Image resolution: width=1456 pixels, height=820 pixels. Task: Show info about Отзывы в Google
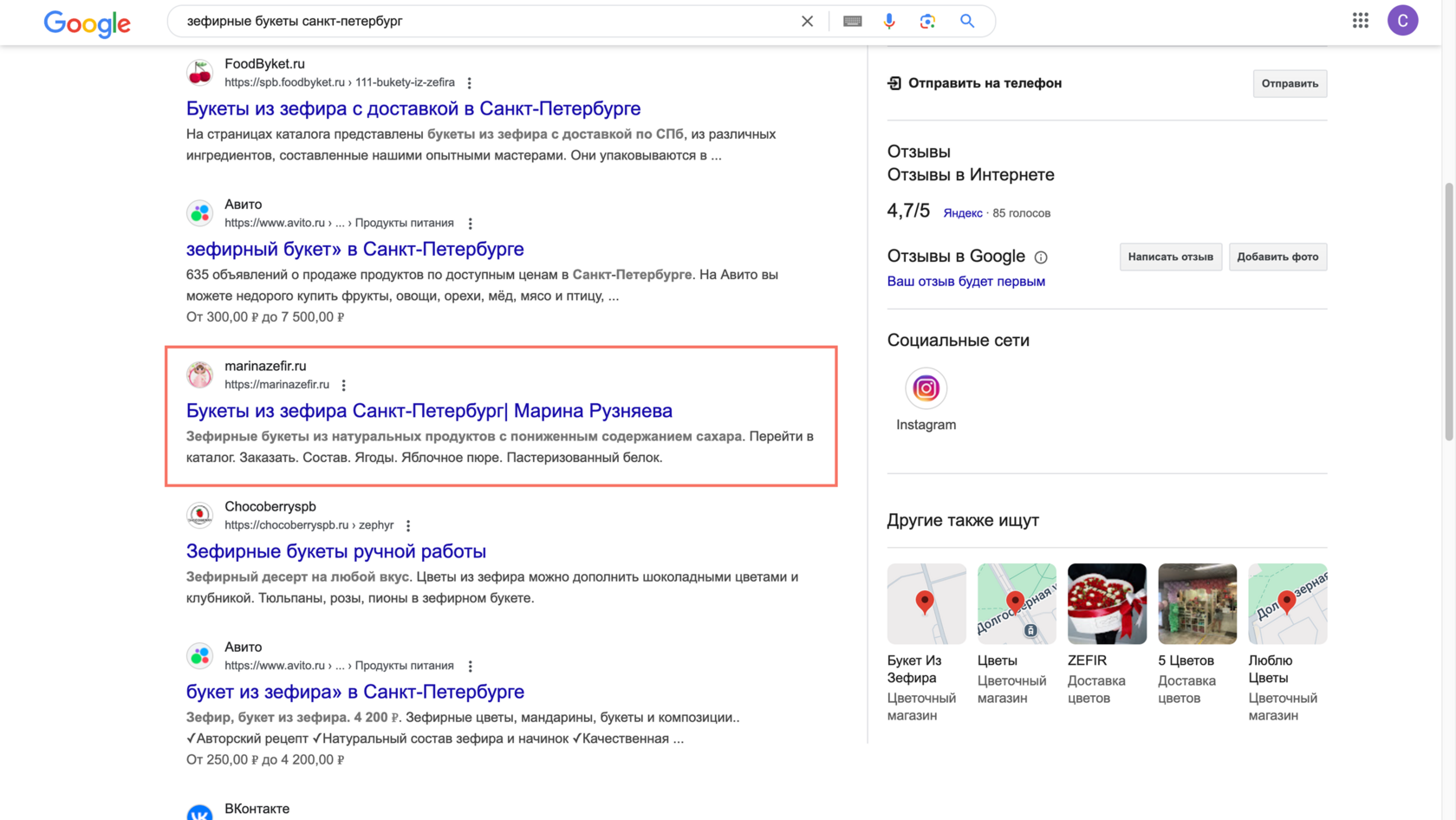point(1041,257)
